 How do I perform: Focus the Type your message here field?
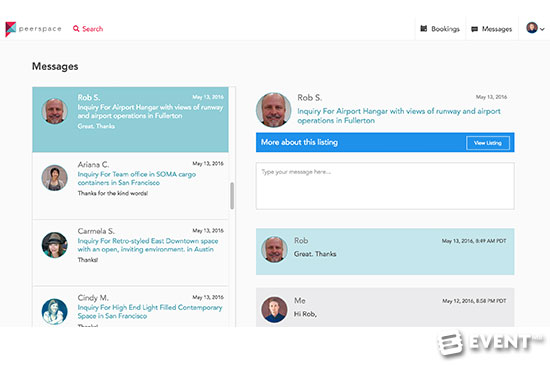(x=385, y=186)
